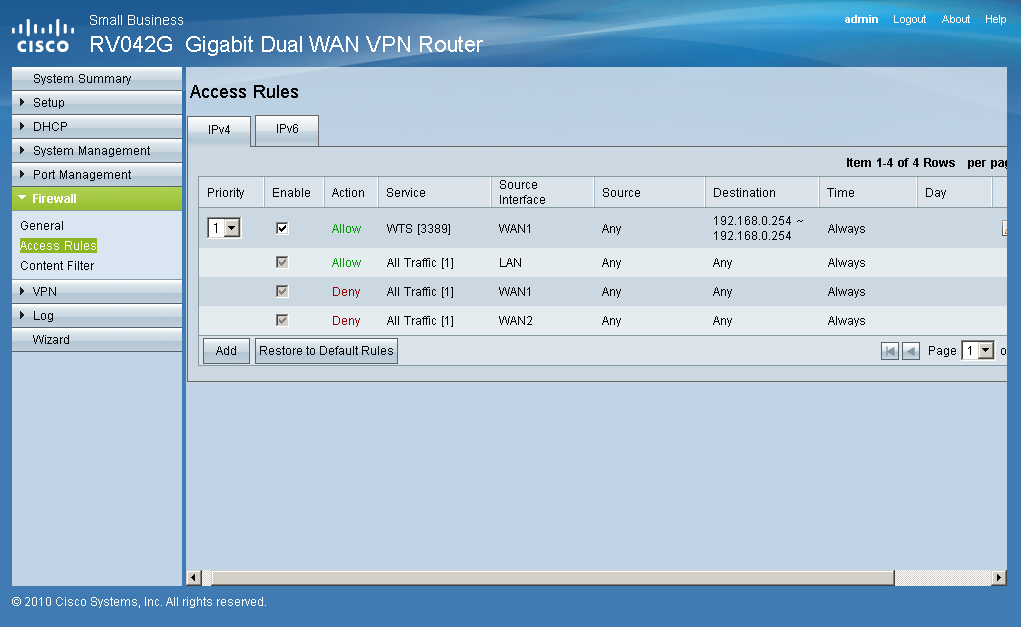The height and width of the screenshot is (627, 1021).
Task: Click the admin username label
Action: [x=861, y=20]
